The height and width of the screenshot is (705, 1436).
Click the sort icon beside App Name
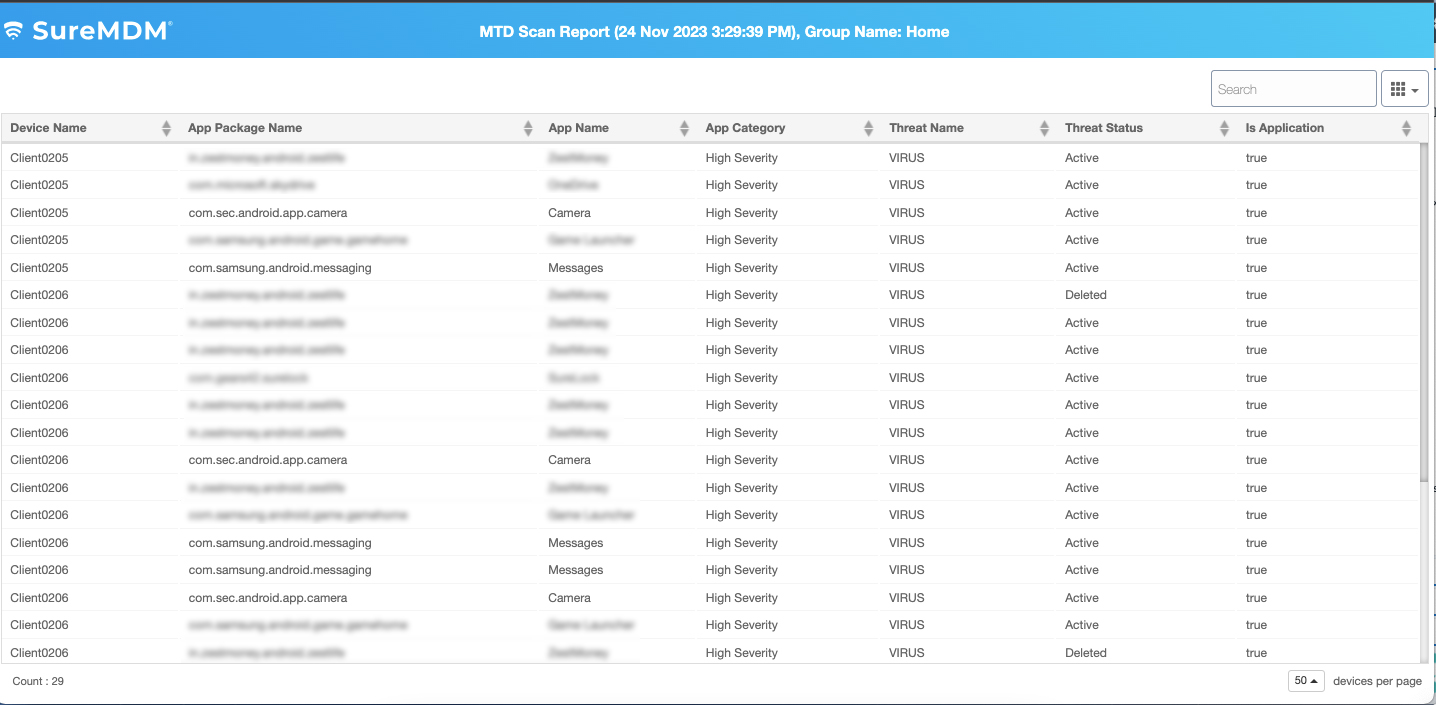(x=684, y=128)
